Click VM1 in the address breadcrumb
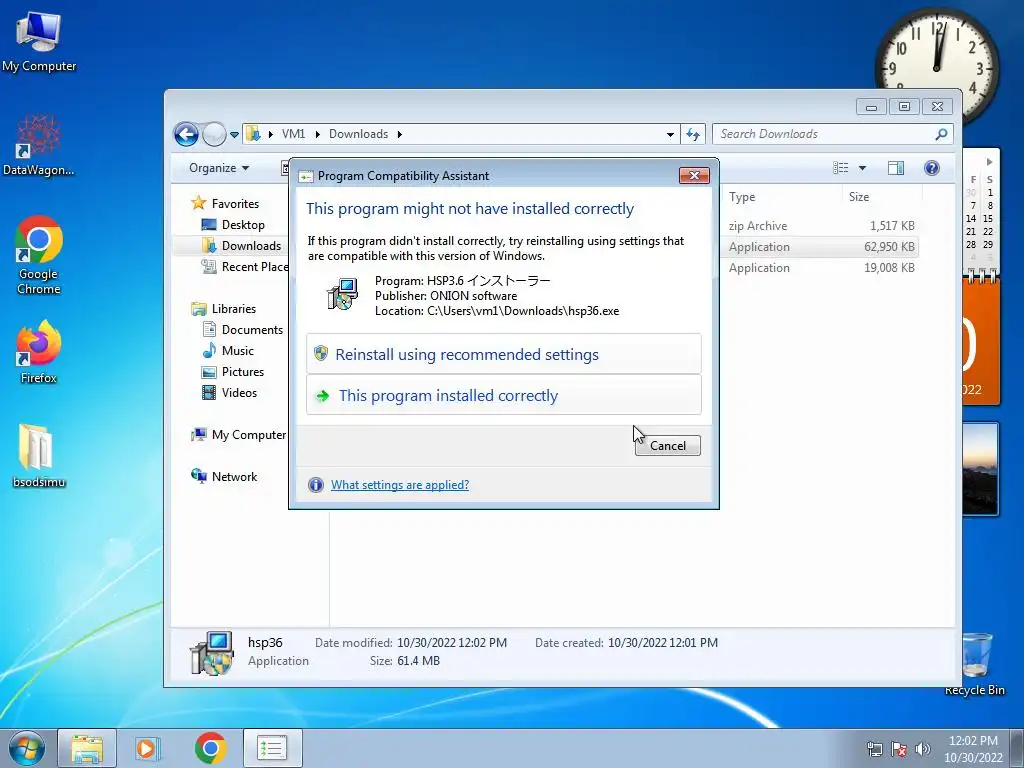Screen dimensions: 1024x768 (x=293, y=134)
